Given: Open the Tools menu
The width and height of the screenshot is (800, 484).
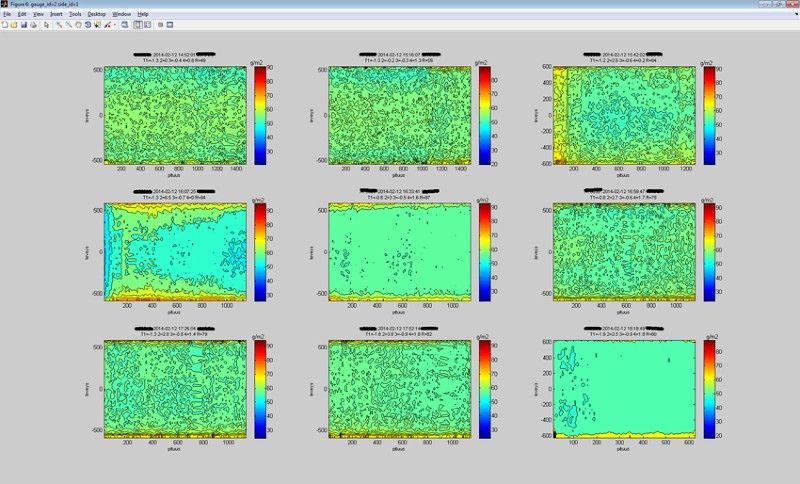Looking at the screenshot, I should point(75,14).
